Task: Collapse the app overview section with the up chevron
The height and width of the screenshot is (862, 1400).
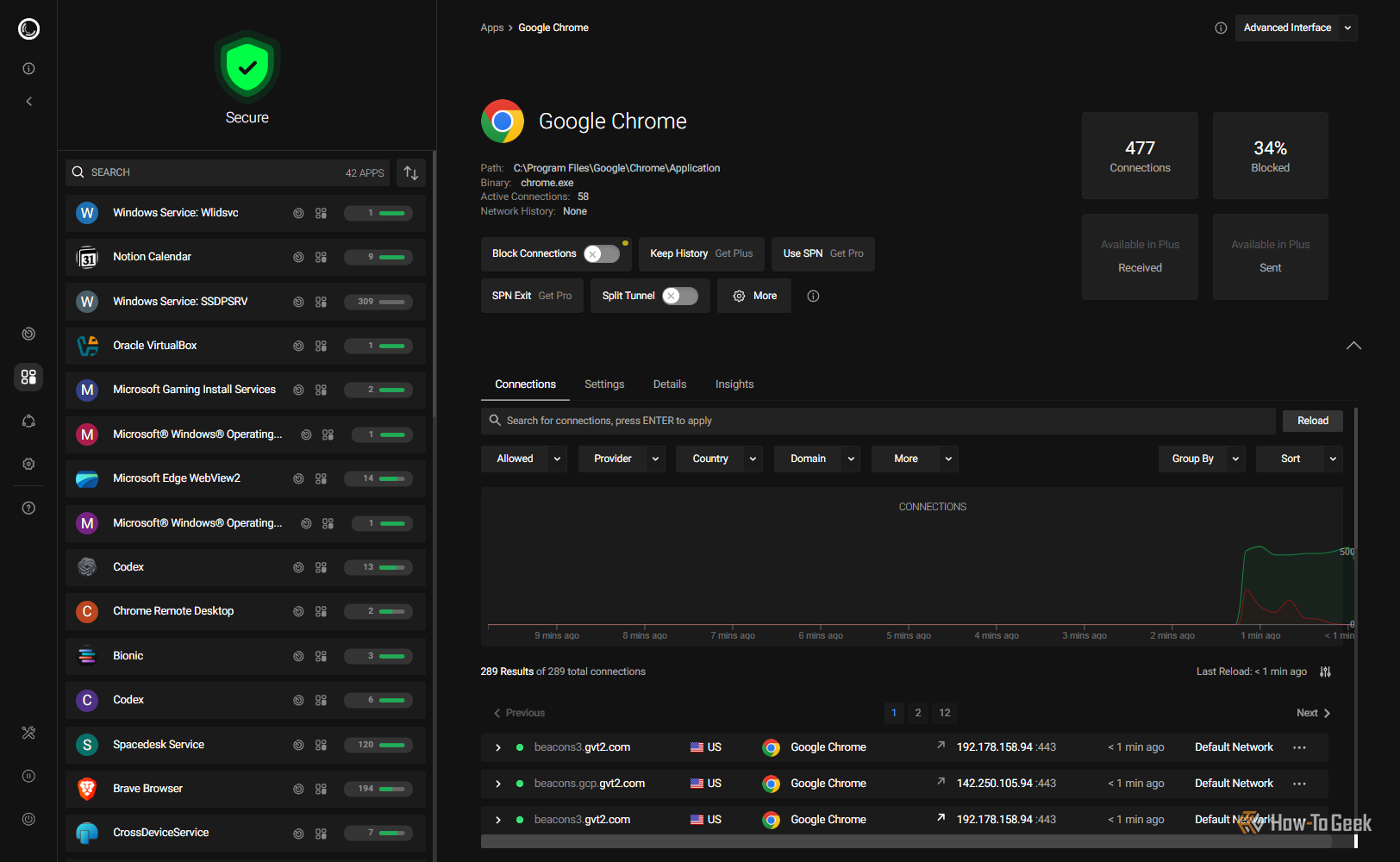Action: click(1353, 346)
